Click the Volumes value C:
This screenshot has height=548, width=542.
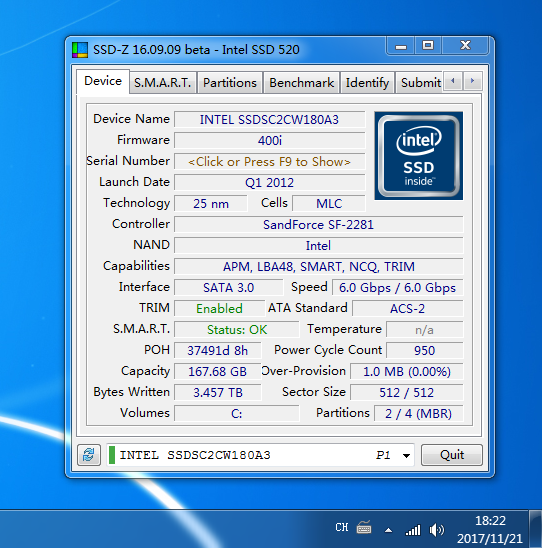click(x=237, y=413)
